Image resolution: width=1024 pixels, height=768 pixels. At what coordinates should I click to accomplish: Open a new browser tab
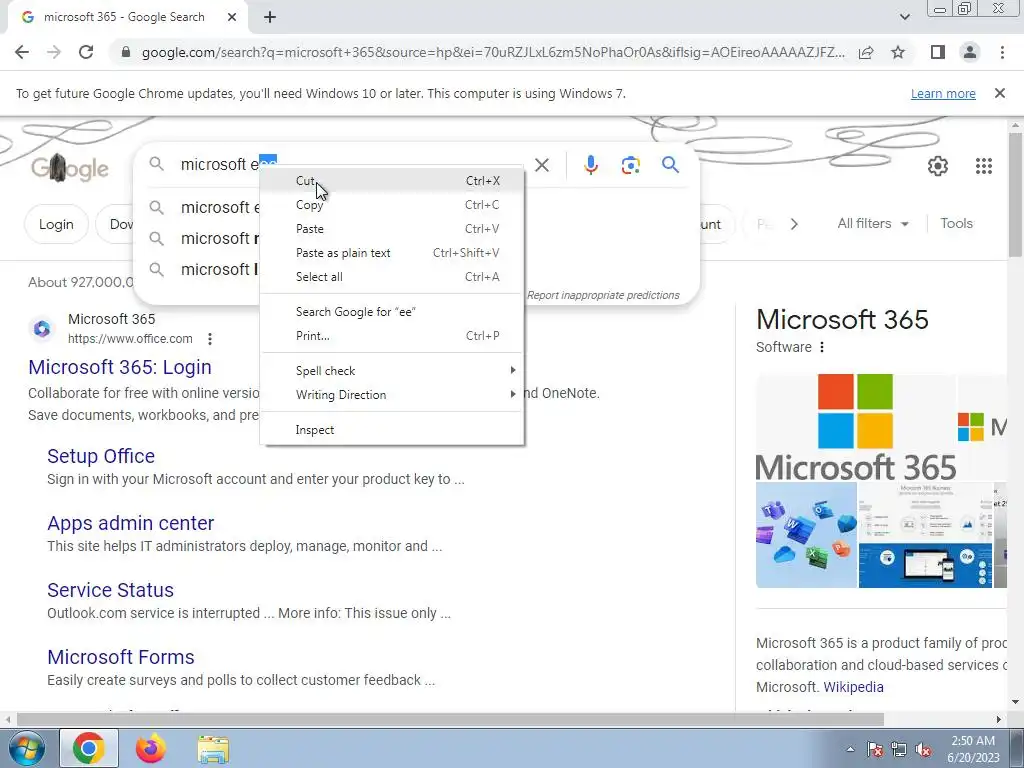coord(270,17)
